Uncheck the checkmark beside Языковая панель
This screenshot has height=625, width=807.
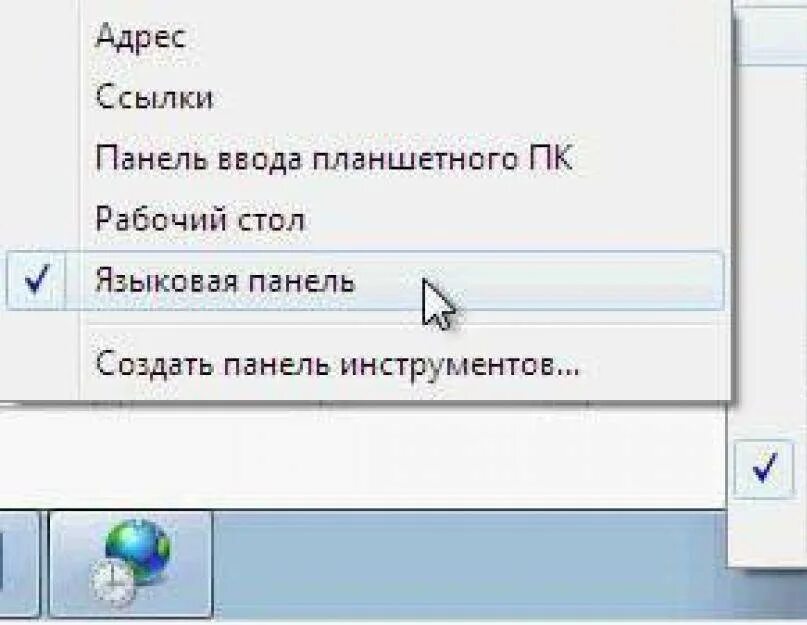point(36,280)
